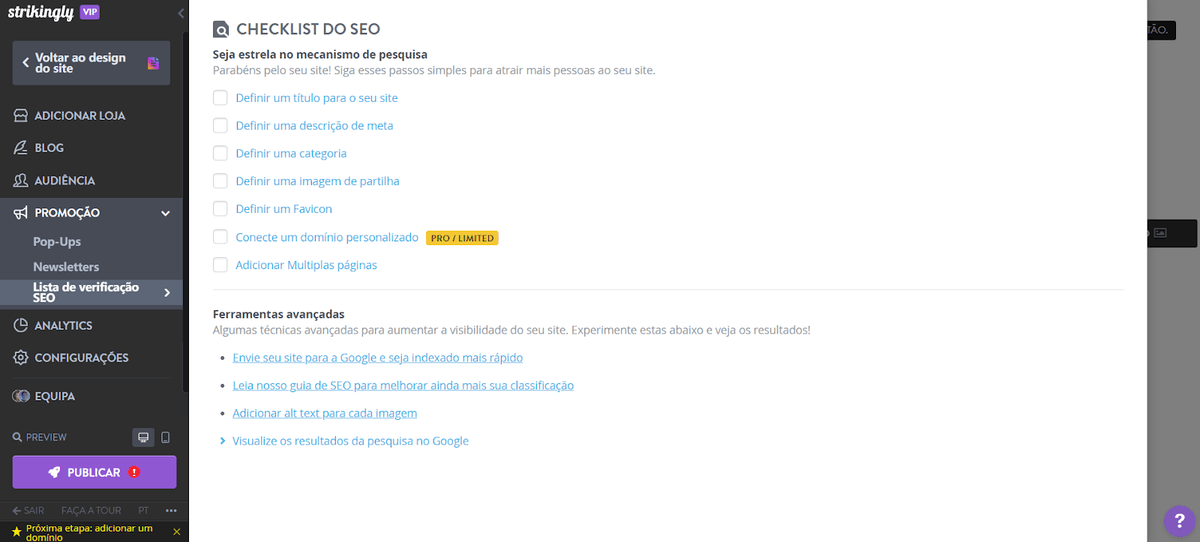Click the Audiência people icon

point(20,180)
